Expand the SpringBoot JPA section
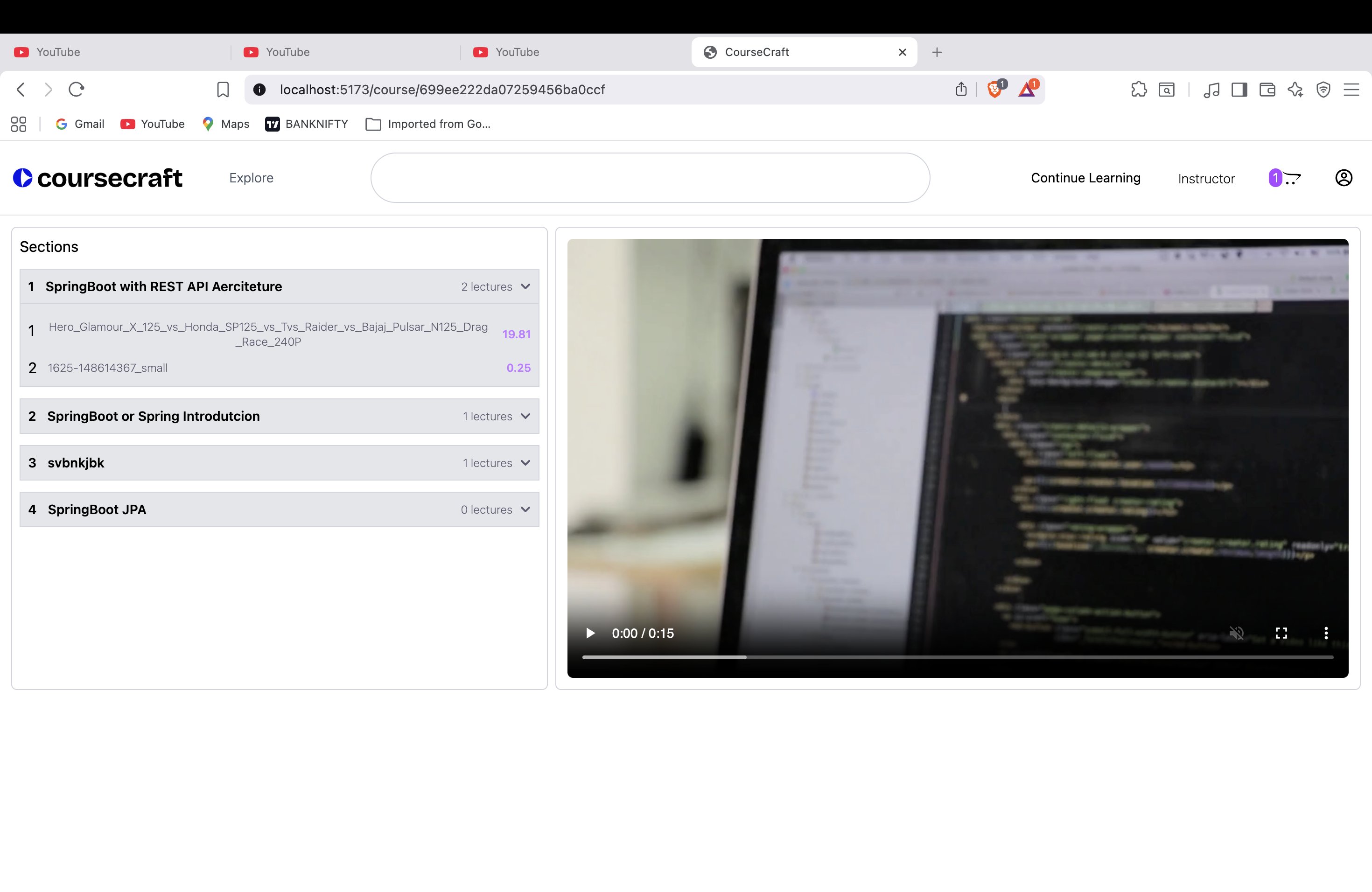The width and height of the screenshot is (1372, 892). point(525,509)
